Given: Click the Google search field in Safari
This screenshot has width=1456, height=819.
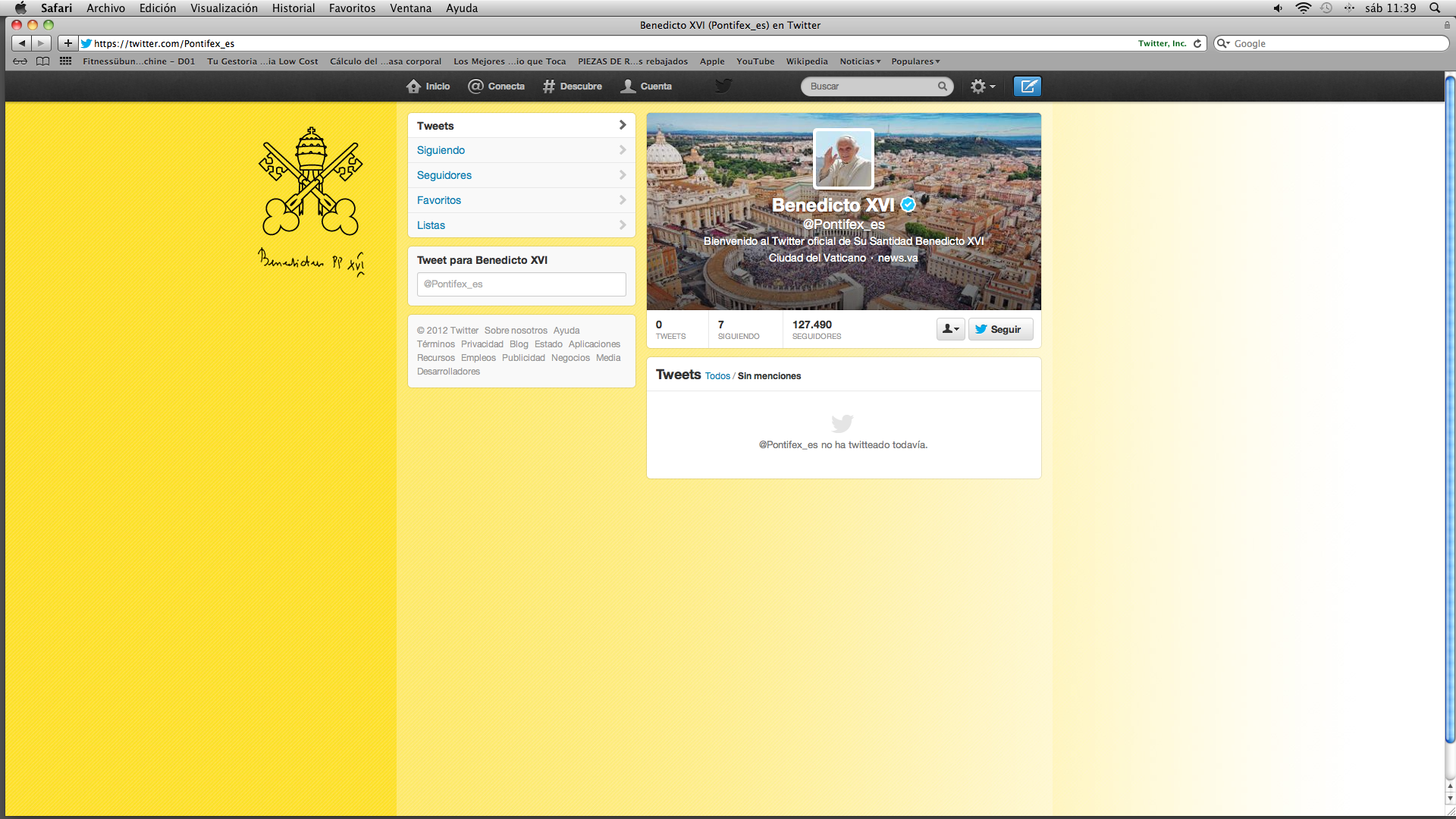Looking at the screenshot, I should click(1331, 43).
